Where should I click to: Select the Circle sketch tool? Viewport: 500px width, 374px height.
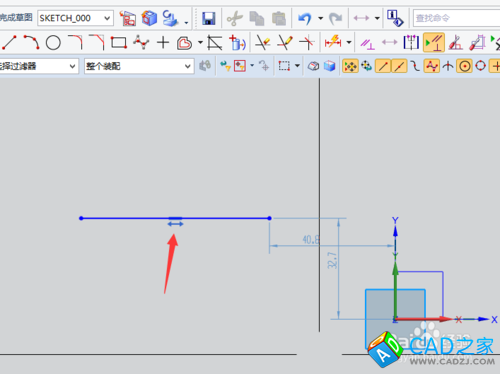coord(53,43)
